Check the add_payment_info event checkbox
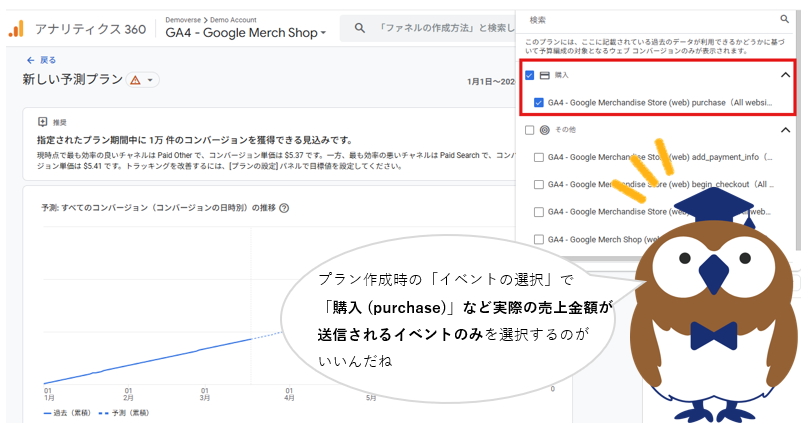This screenshot has height=438, width=812. [x=539, y=157]
